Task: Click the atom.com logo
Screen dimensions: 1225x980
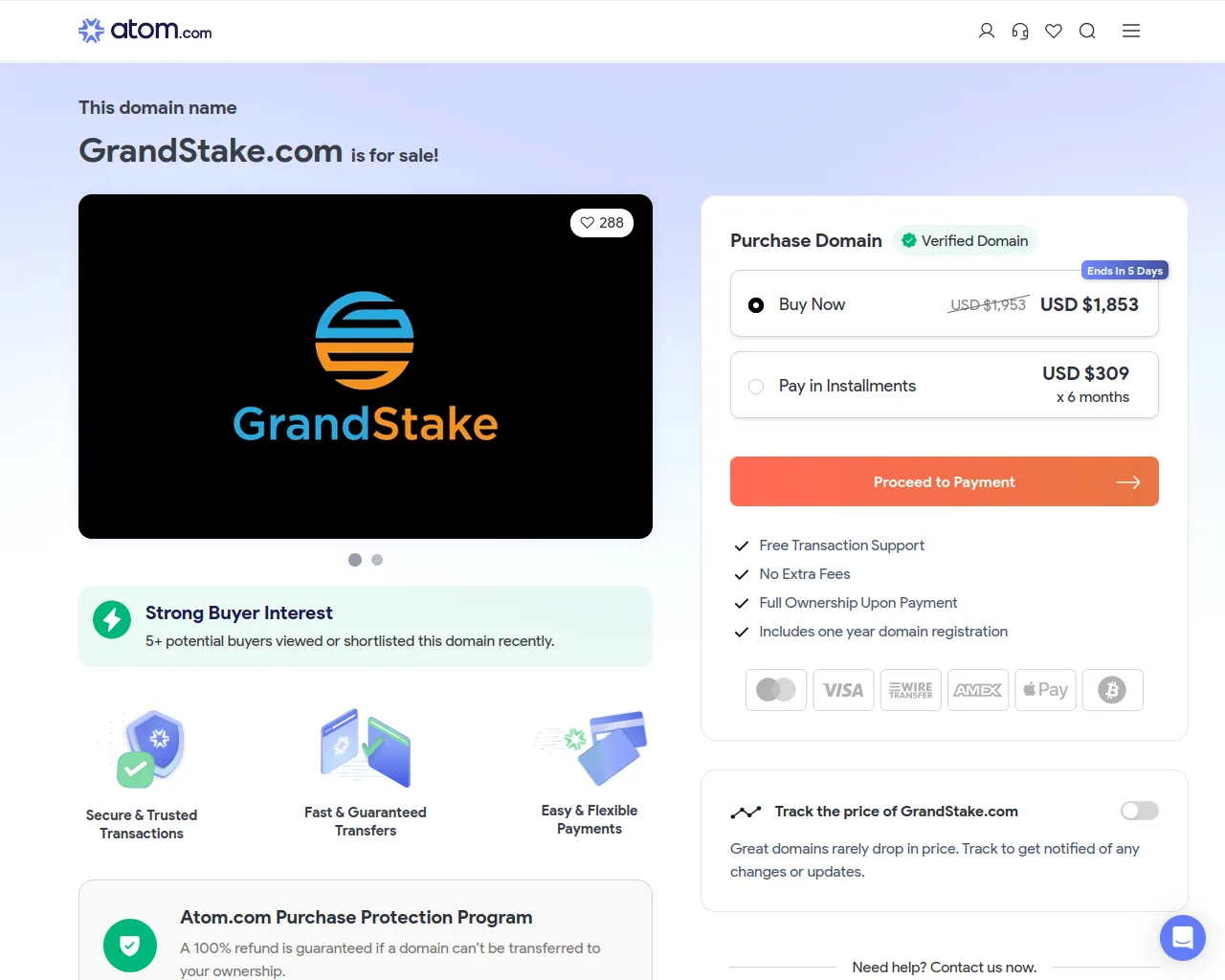Action: click(145, 31)
